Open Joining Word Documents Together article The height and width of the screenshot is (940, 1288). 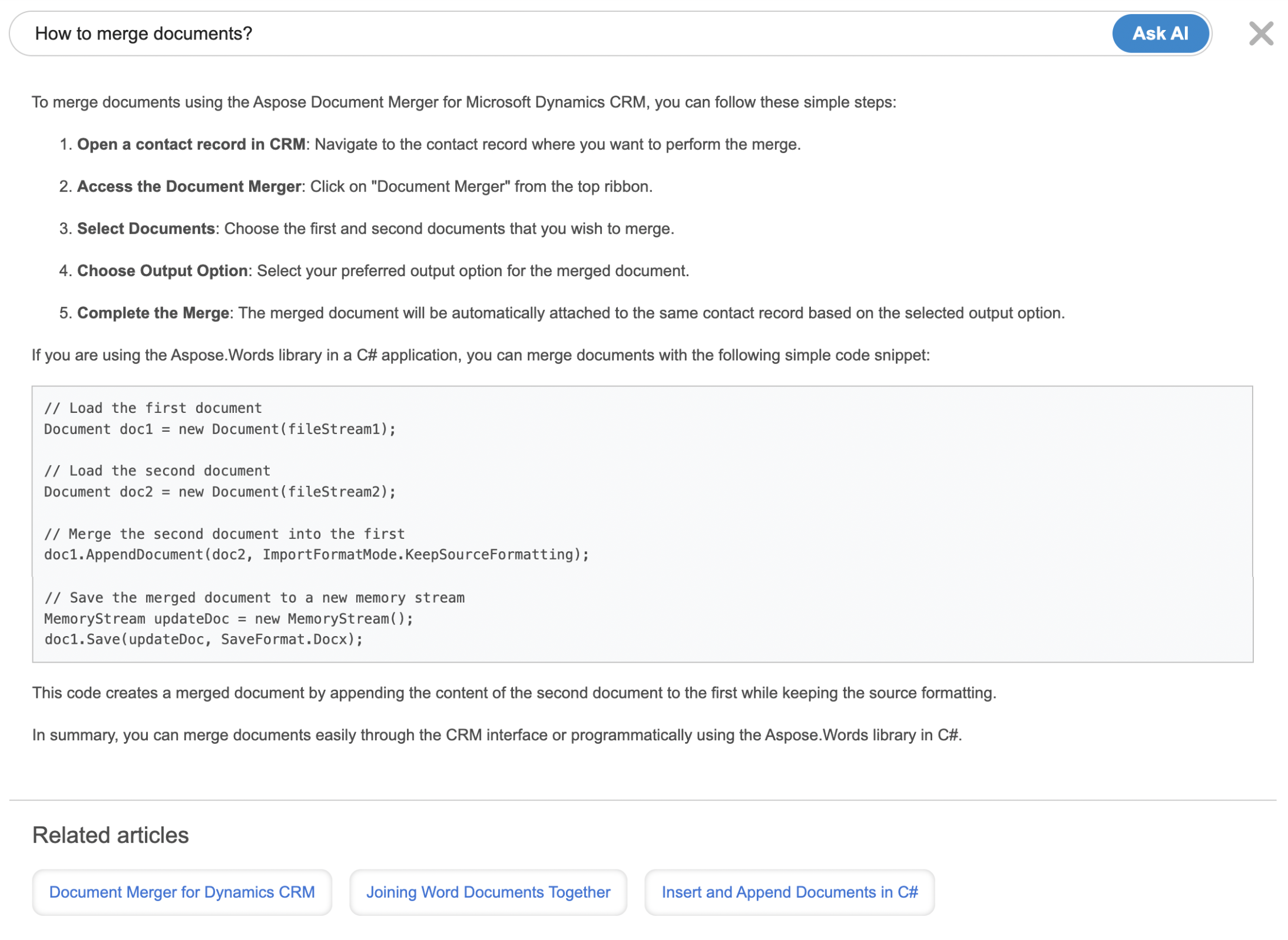[488, 892]
